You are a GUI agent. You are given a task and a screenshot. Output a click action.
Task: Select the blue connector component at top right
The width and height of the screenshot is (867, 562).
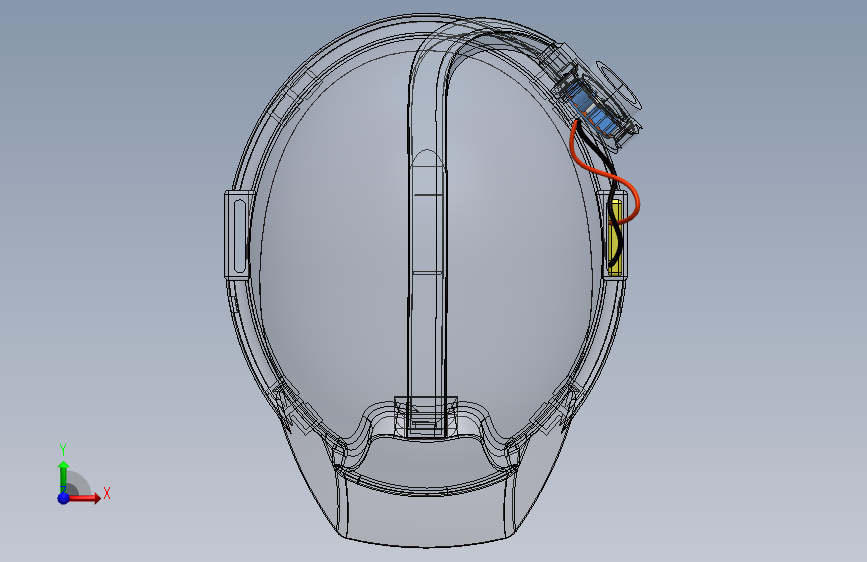594,112
